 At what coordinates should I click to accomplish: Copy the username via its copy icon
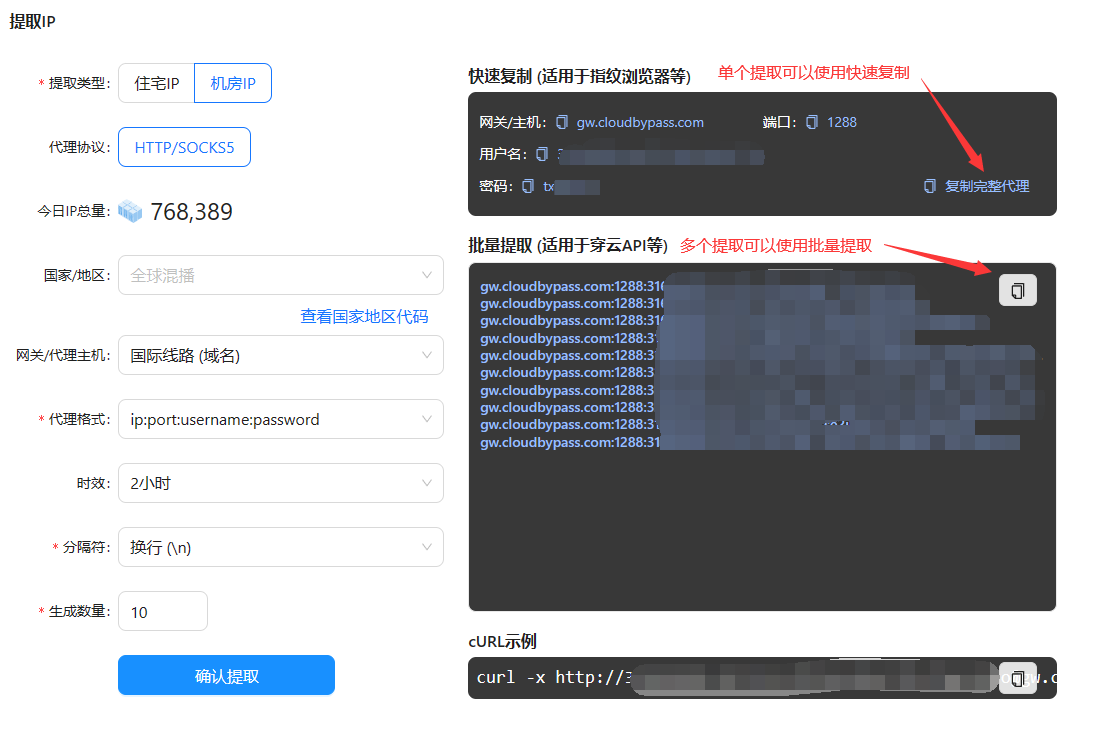click(x=542, y=154)
